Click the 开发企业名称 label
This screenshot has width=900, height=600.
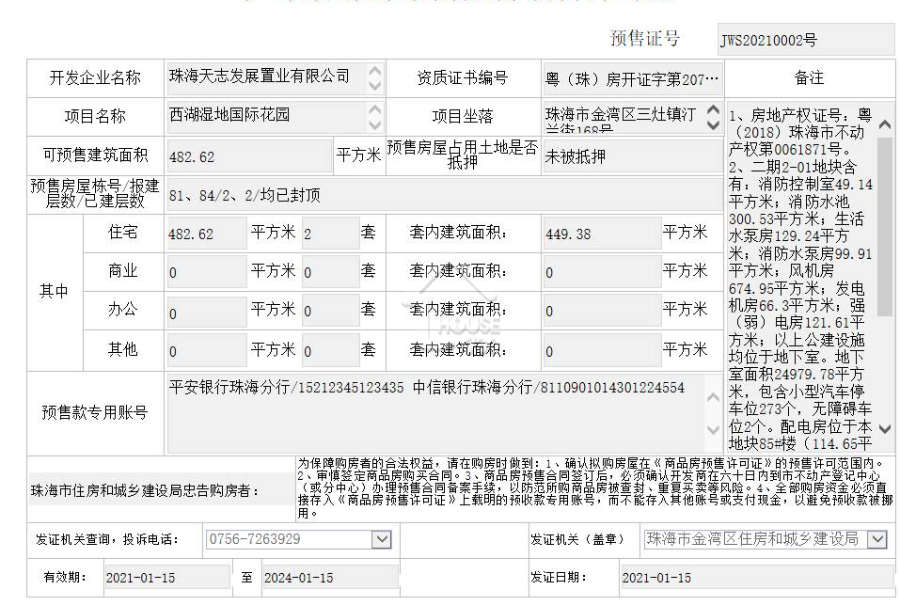pos(95,78)
